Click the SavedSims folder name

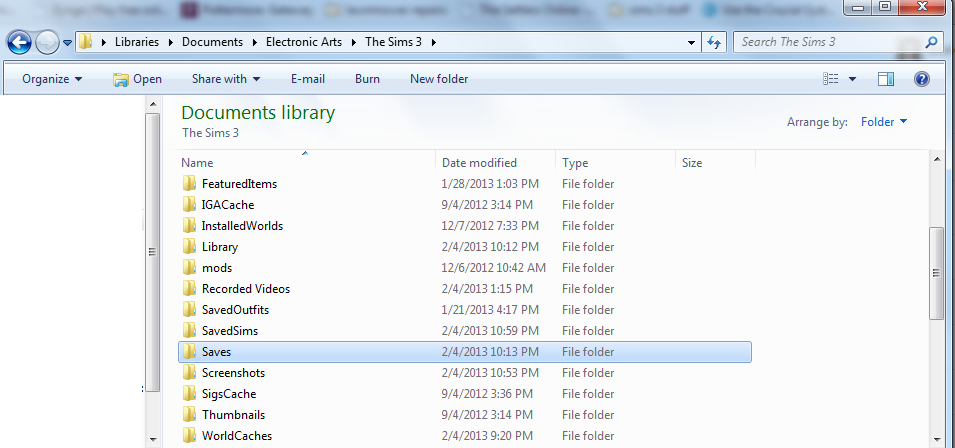pyautogui.click(x=230, y=331)
